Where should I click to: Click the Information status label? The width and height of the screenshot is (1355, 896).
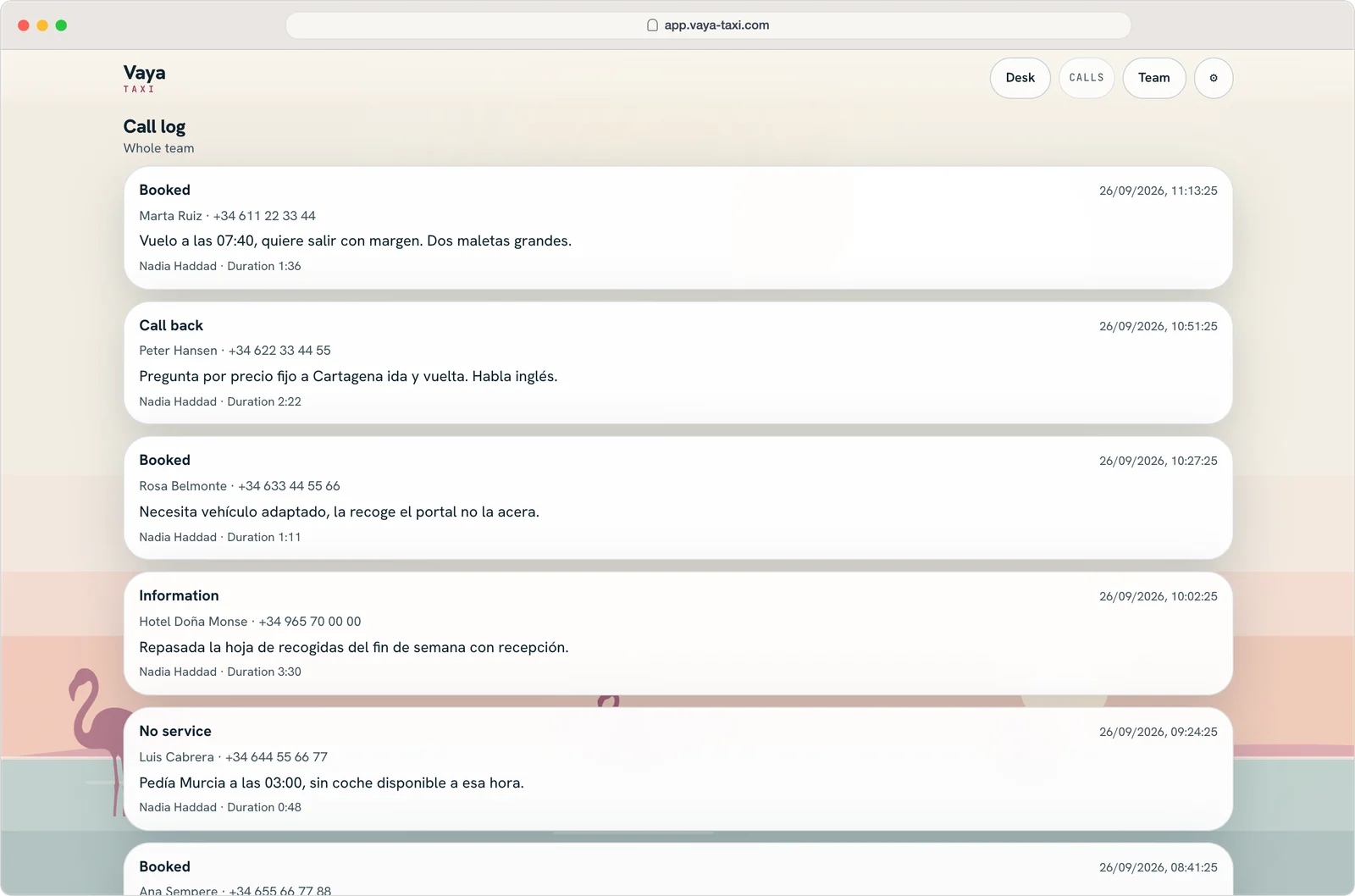(x=179, y=596)
